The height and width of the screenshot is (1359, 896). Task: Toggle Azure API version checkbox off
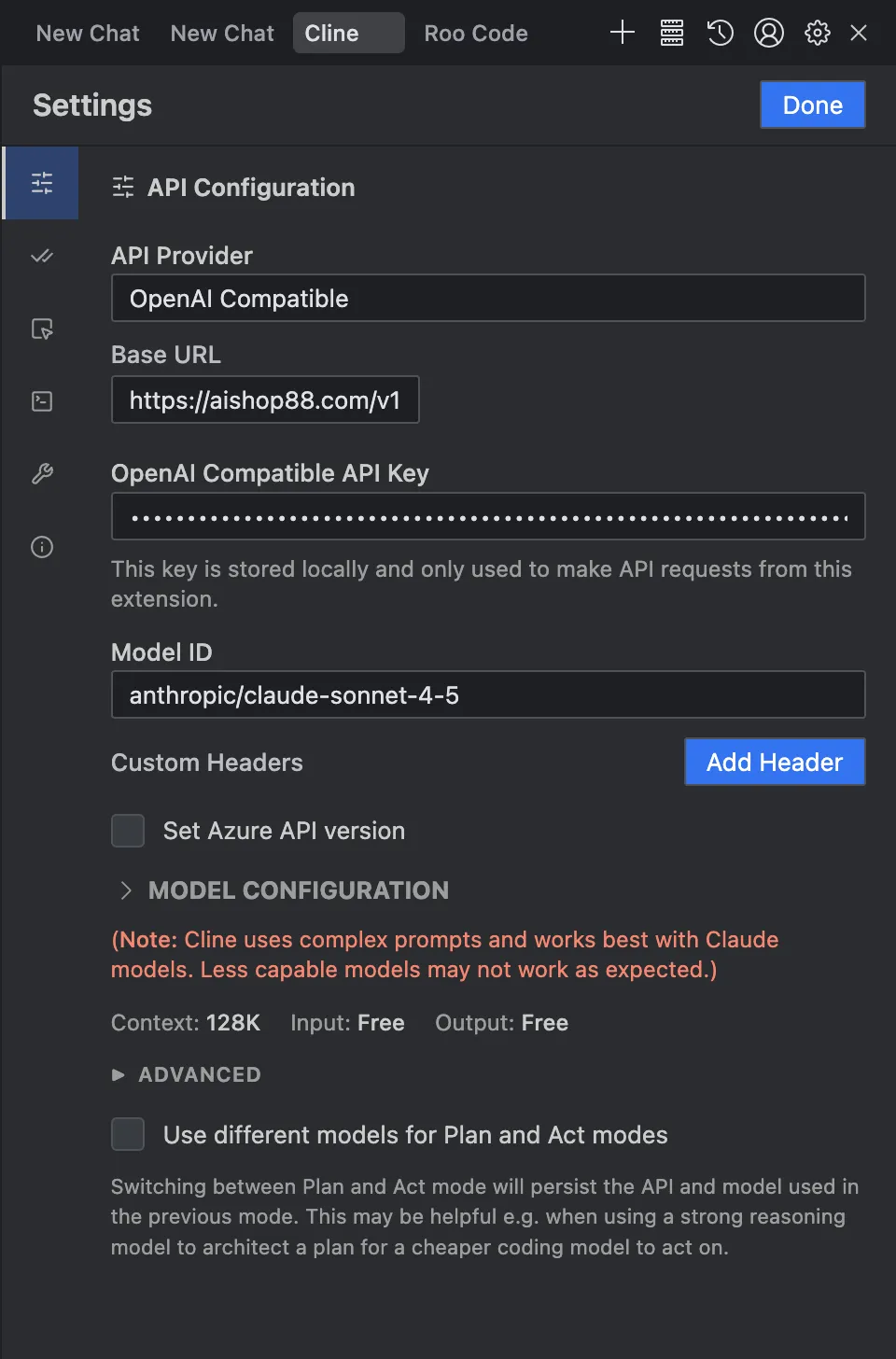coord(128,830)
